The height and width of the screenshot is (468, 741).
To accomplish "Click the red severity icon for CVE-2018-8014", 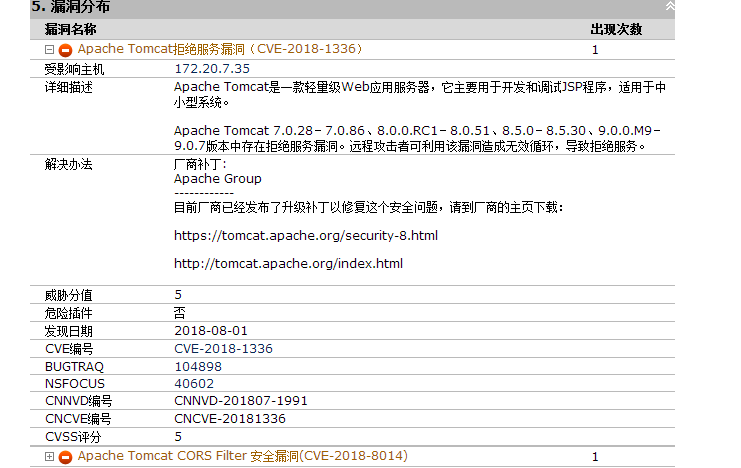I will click(x=65, y=457).
